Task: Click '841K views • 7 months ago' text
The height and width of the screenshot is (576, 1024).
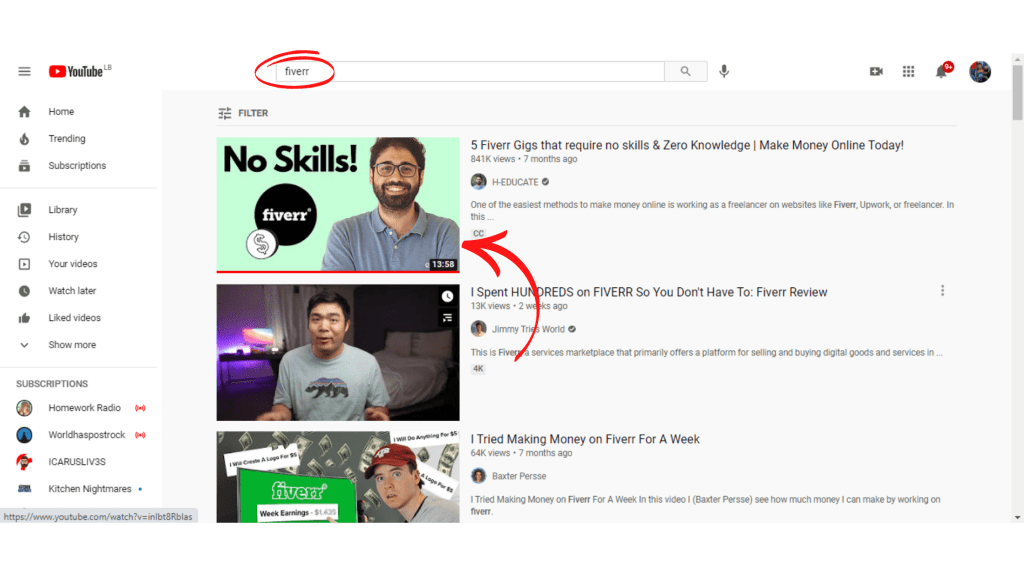Action: 524,159
